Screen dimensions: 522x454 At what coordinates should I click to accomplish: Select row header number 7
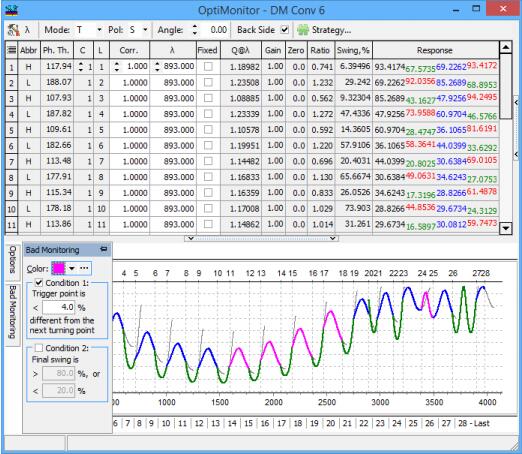12,162
